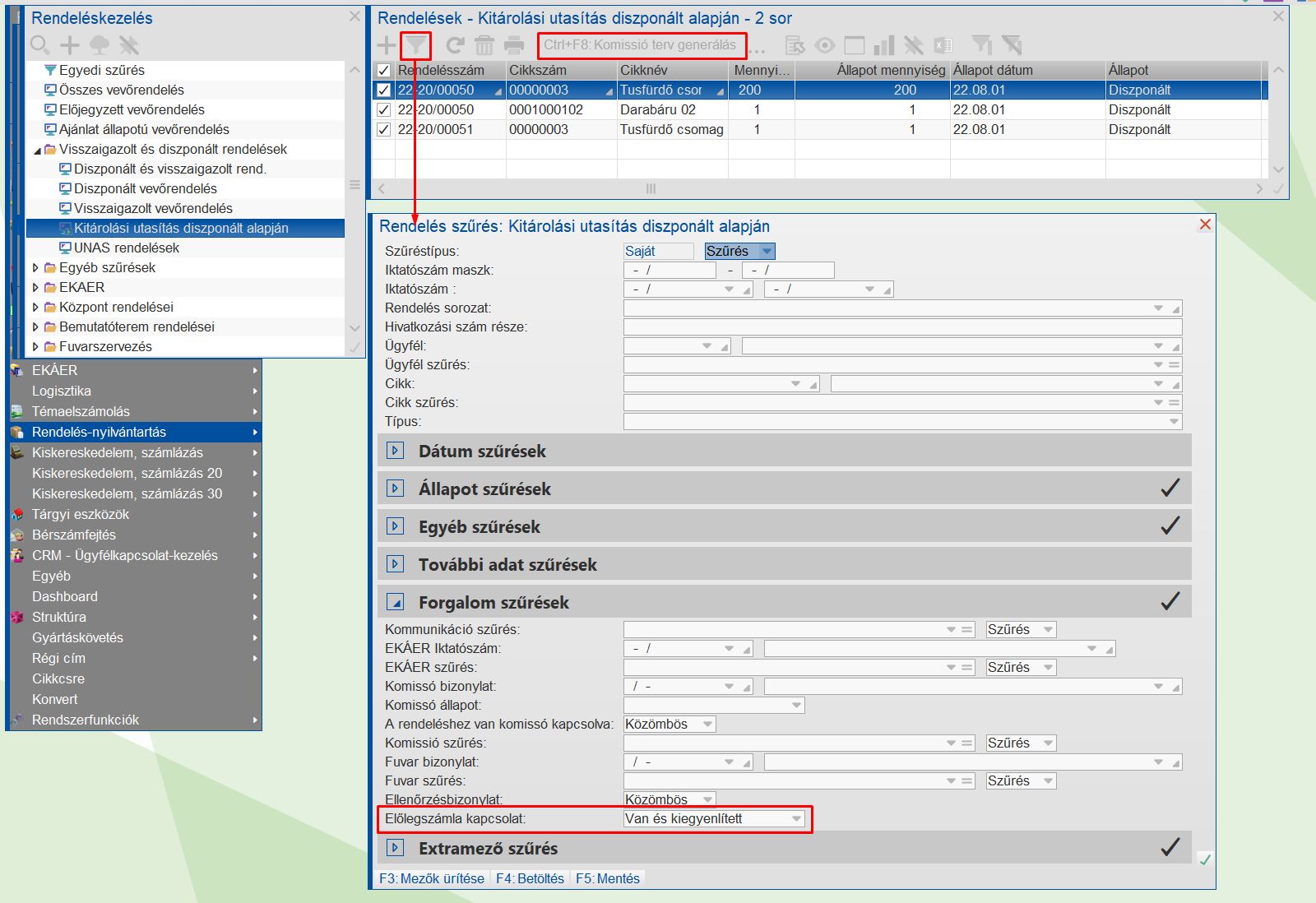Click the bar chart icon in Rendelések toolbar
Image resolution: width=1316 pixels, height=903 pixels.
click(884, 45)
